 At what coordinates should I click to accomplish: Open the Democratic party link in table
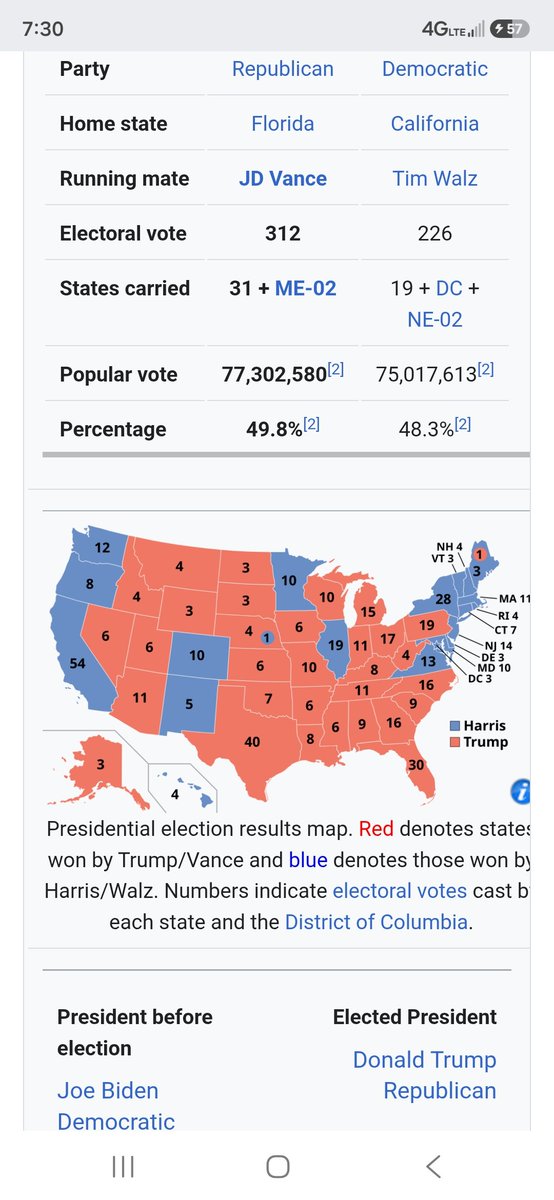[x=435, y=69]
